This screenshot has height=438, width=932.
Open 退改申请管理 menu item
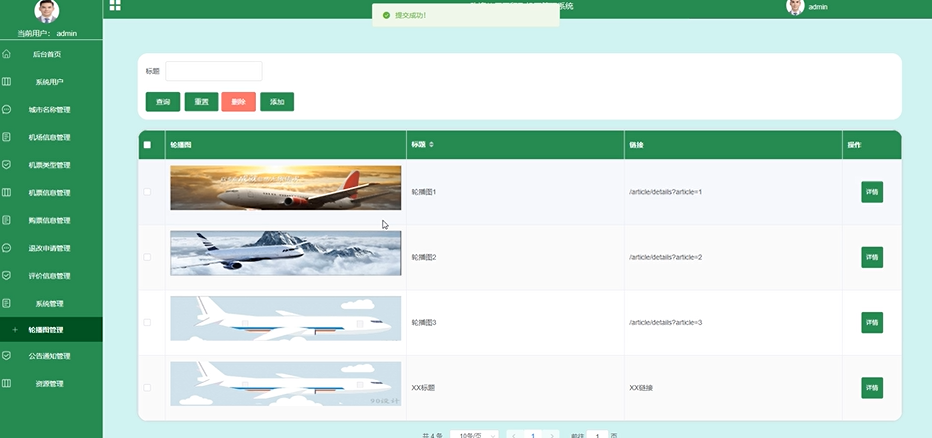(51, 248)
